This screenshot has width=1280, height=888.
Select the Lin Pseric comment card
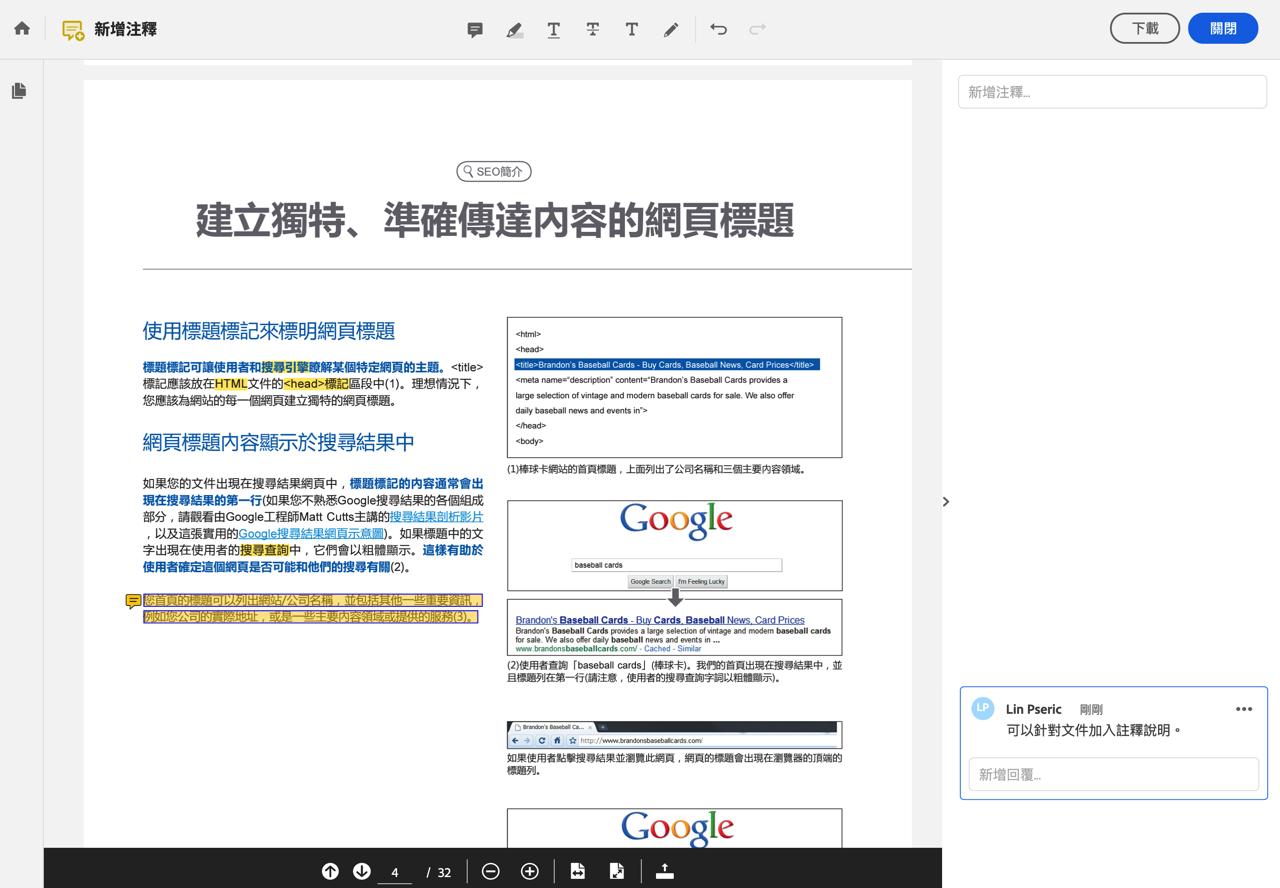click(1113, 743)
